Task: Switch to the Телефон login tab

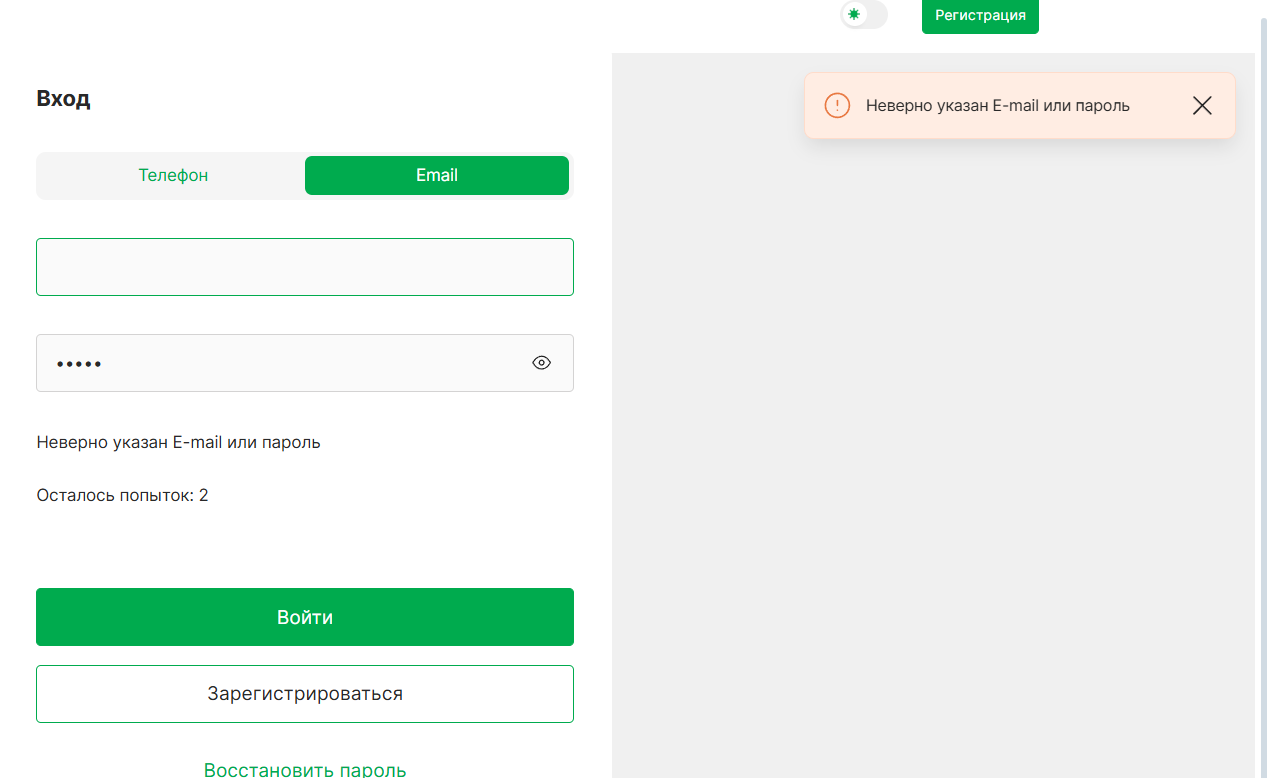Action: pos(173,175)
